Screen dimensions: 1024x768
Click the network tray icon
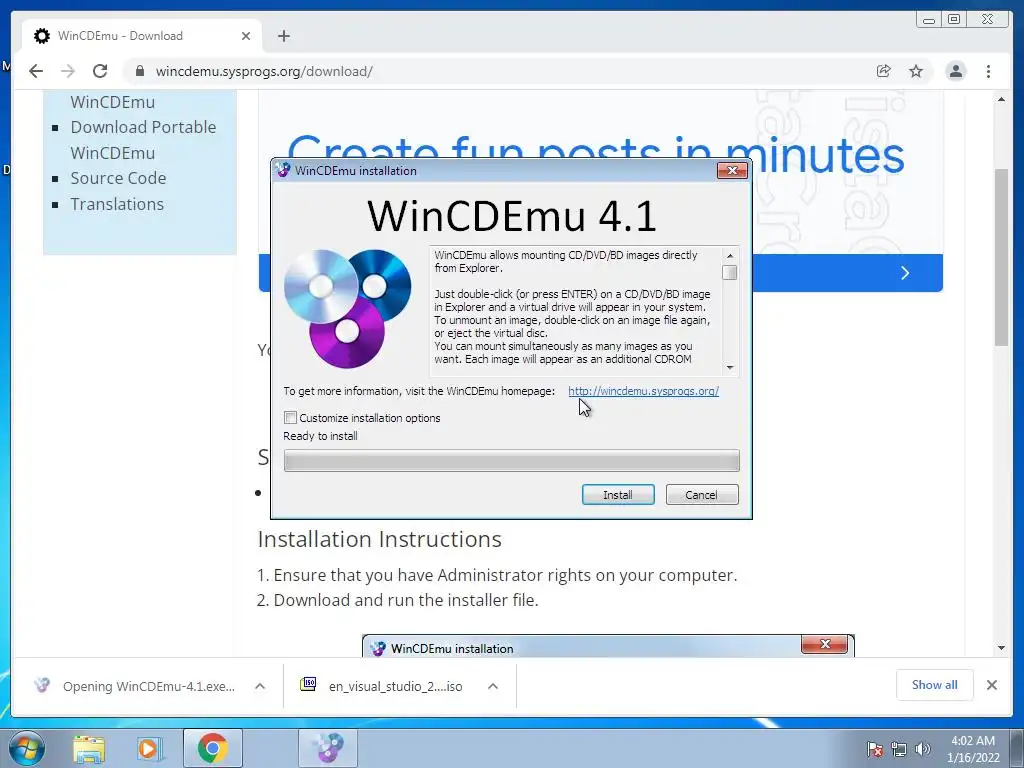pyautogui.click(x=899, y=749)
